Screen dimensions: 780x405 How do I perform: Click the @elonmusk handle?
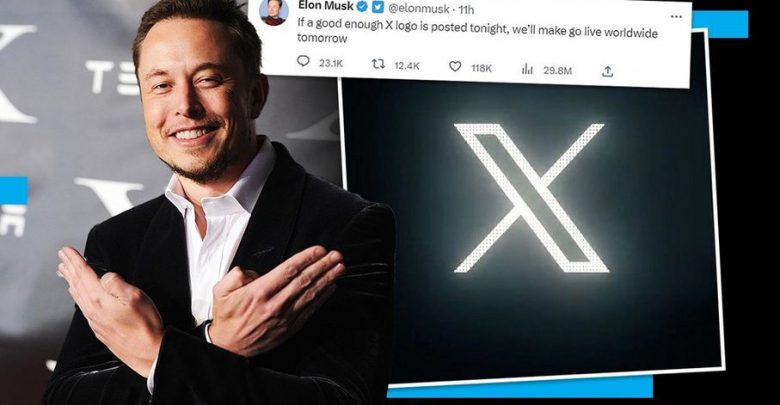(418, 8)
